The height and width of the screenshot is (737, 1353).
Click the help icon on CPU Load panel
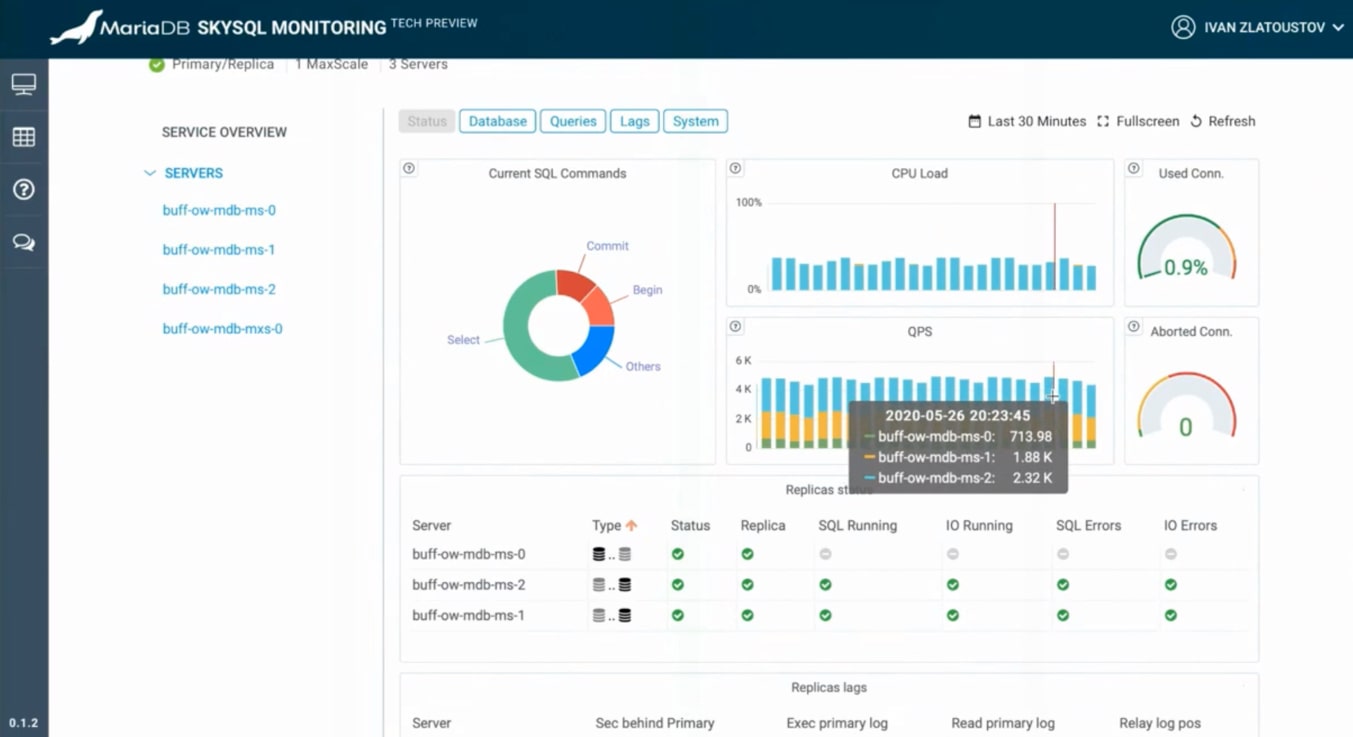[737, 169]
